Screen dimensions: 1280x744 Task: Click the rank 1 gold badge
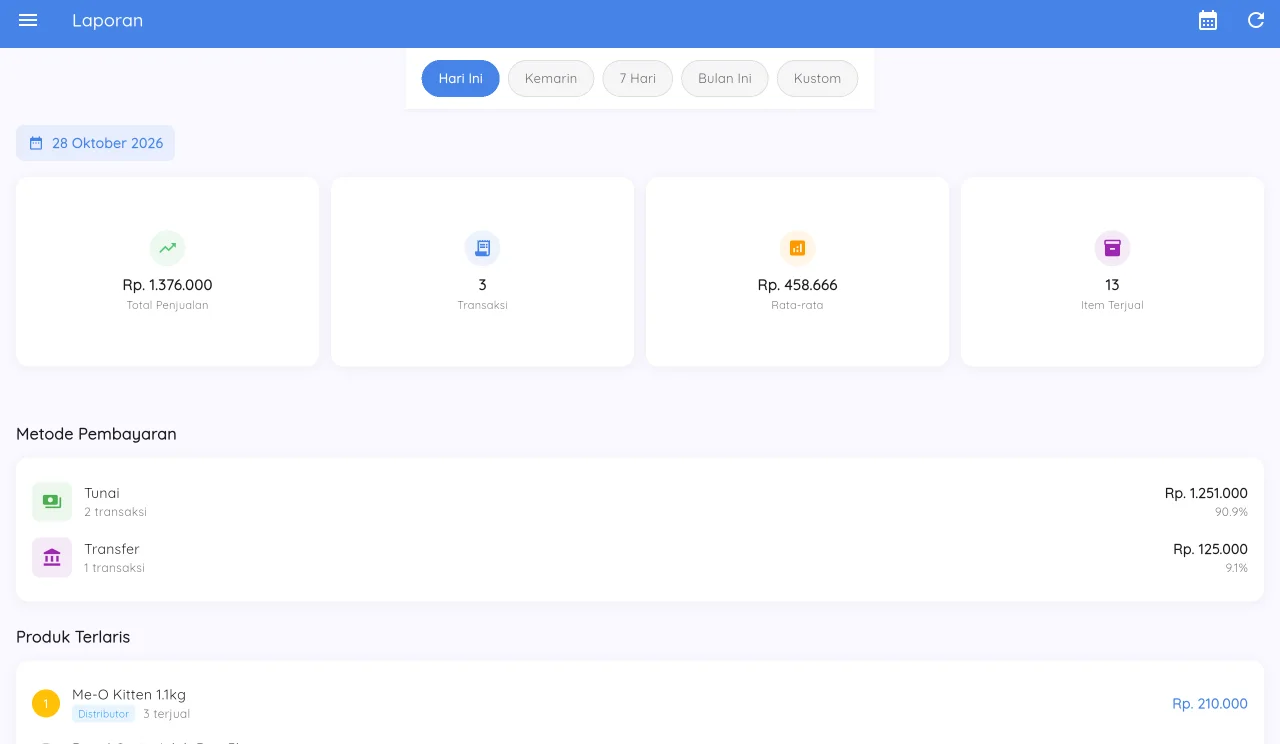[x=46, y=704]
